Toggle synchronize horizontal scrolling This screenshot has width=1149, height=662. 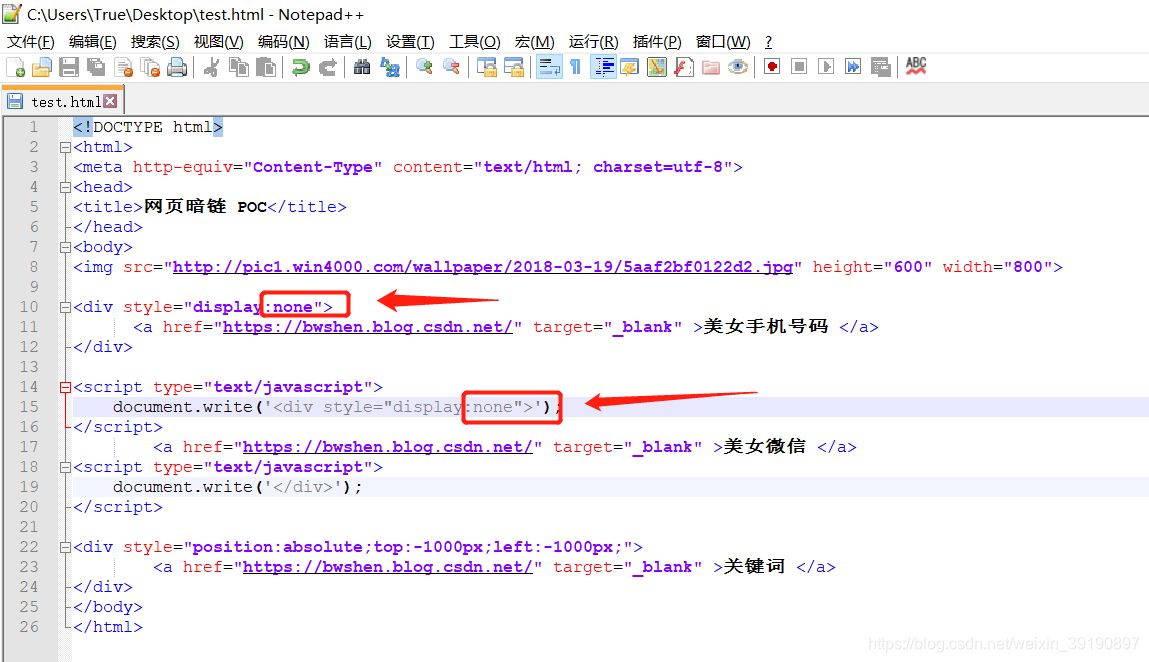tap(514, 67)
